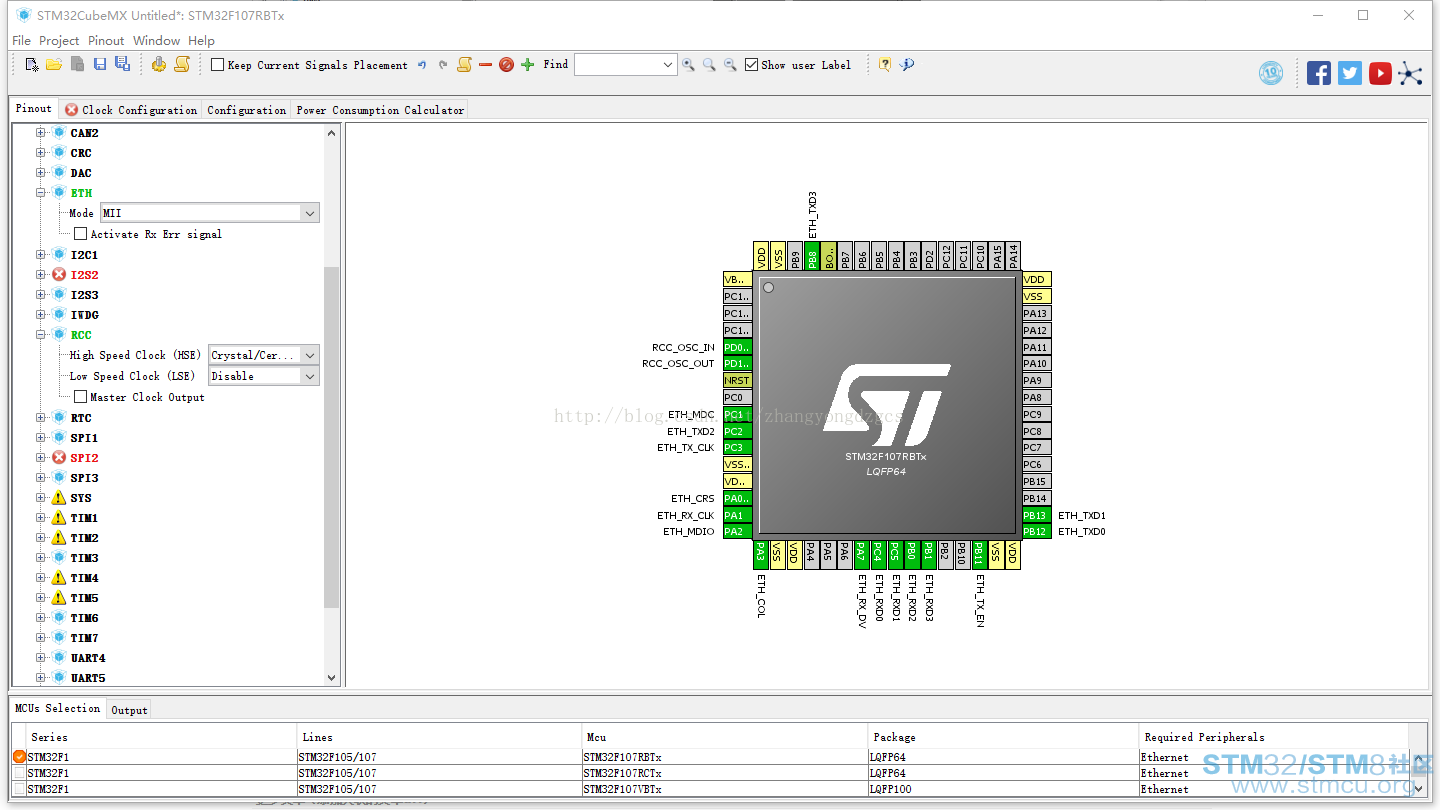Viewport: 1440px width, 810px height.
Task: Click the PB12 pin on chip
Action: pyautogui.click(x=1036, y=531)
